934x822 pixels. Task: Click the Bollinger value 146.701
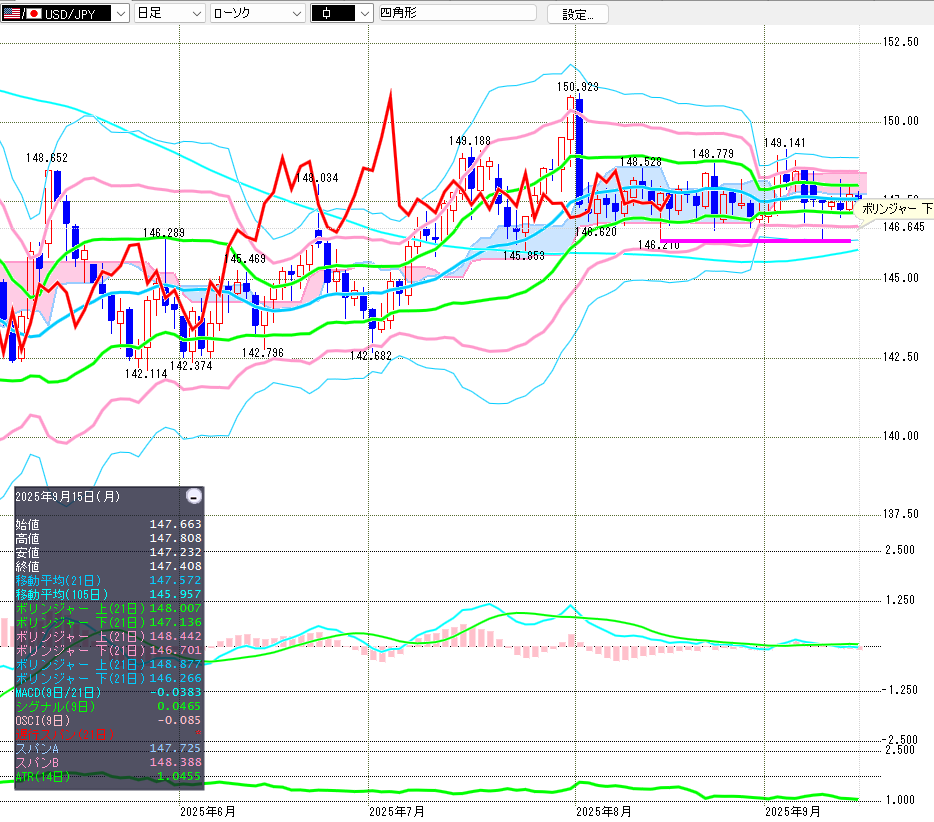pos(175,650)
